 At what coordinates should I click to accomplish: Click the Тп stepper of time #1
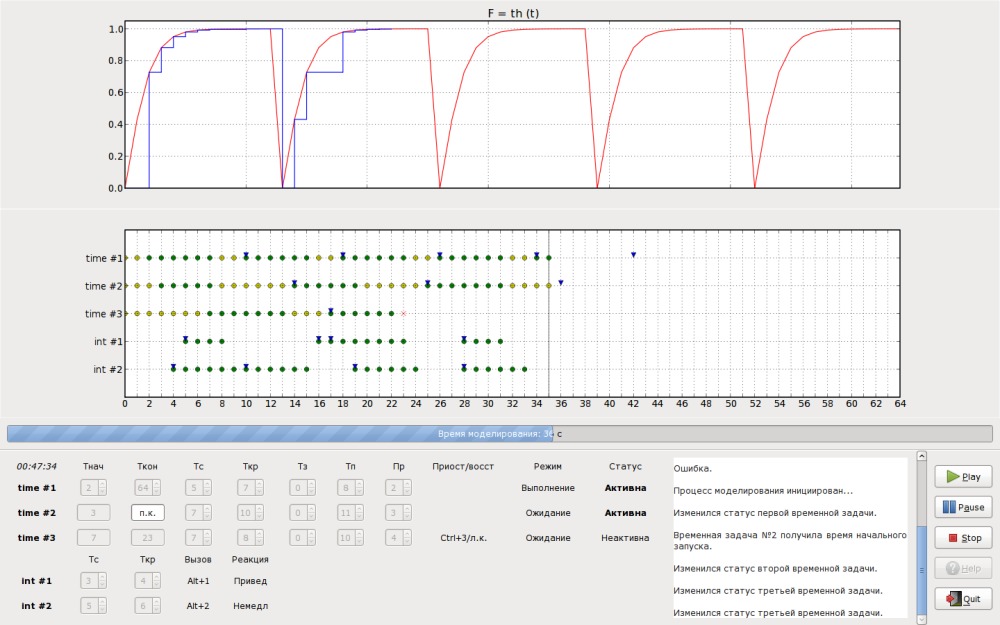[x=350, y=488]
